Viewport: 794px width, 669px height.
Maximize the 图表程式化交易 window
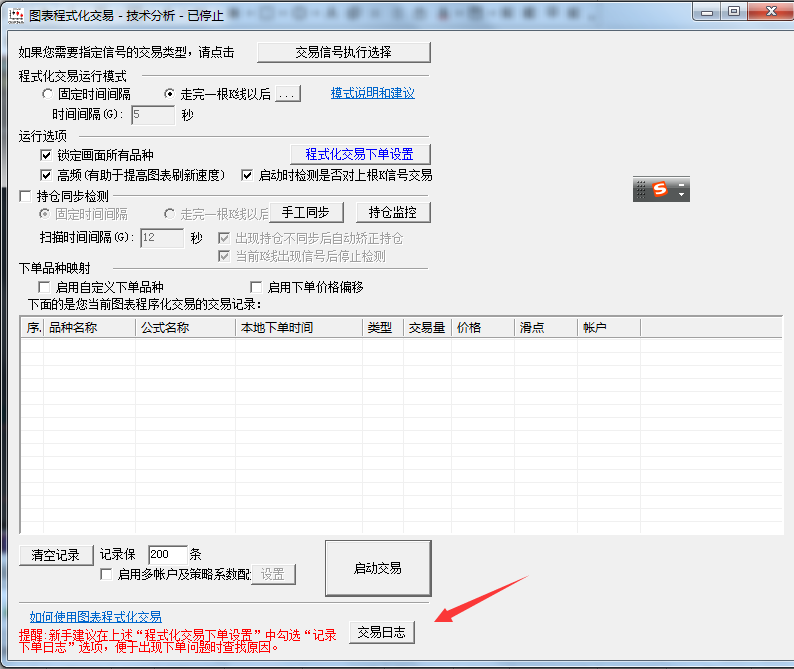point(734,11)
